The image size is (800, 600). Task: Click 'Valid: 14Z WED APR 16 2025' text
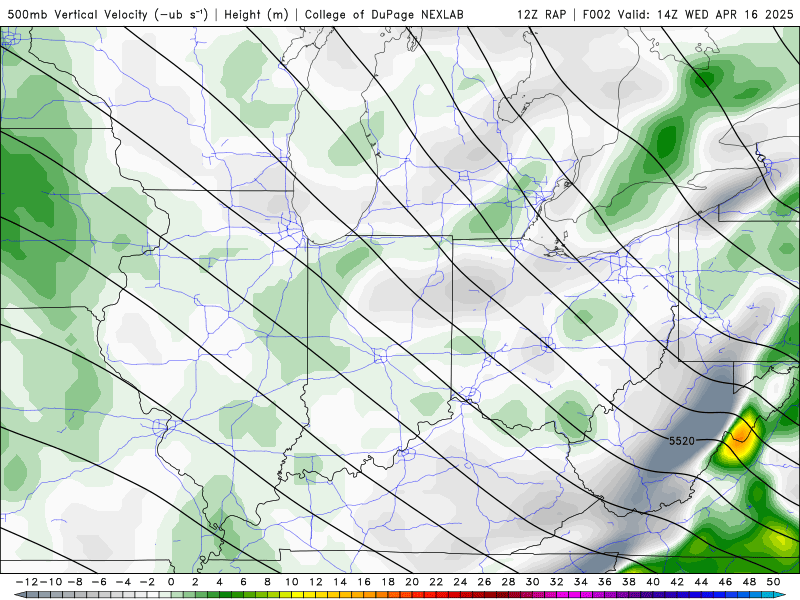pyautogui.click(x=706, y=14)
